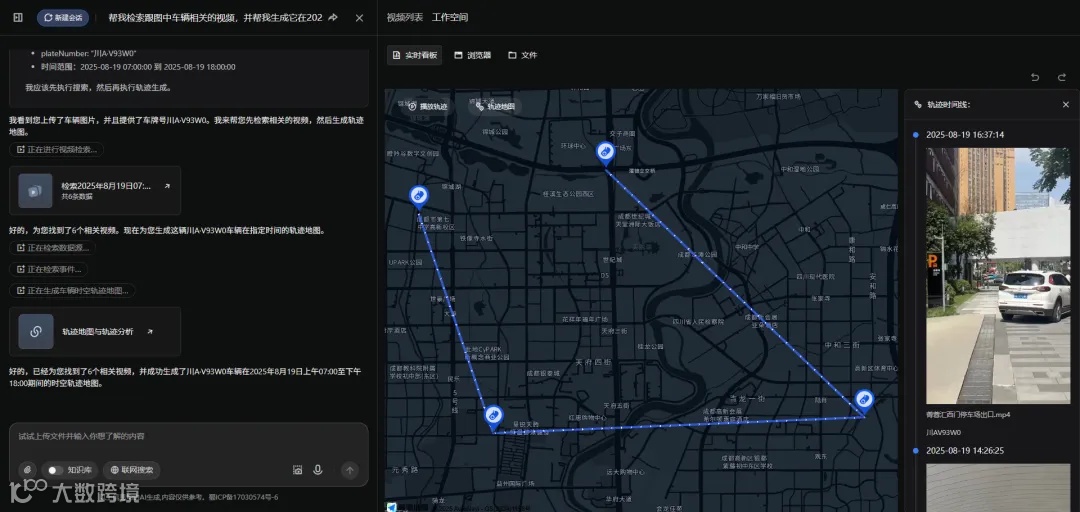The height and width of the screenshot is (512, 1080).
Task: Play the trajectory with 播放轨迹
Action: (428, 107)
